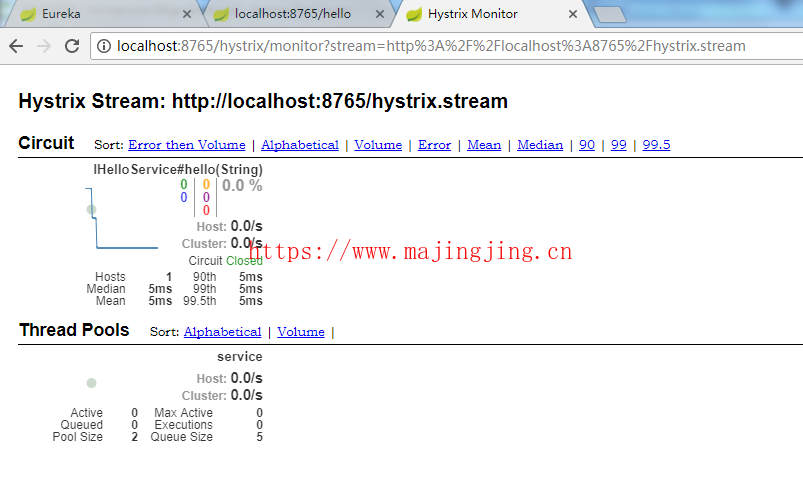
Task: Reload the Hystrix Monitor page
Action: (x=72, y=46)
